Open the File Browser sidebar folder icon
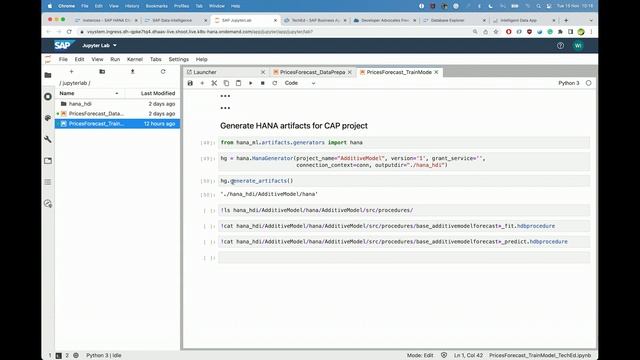Viewport: 640px width, 360px height. pos(48,75)
